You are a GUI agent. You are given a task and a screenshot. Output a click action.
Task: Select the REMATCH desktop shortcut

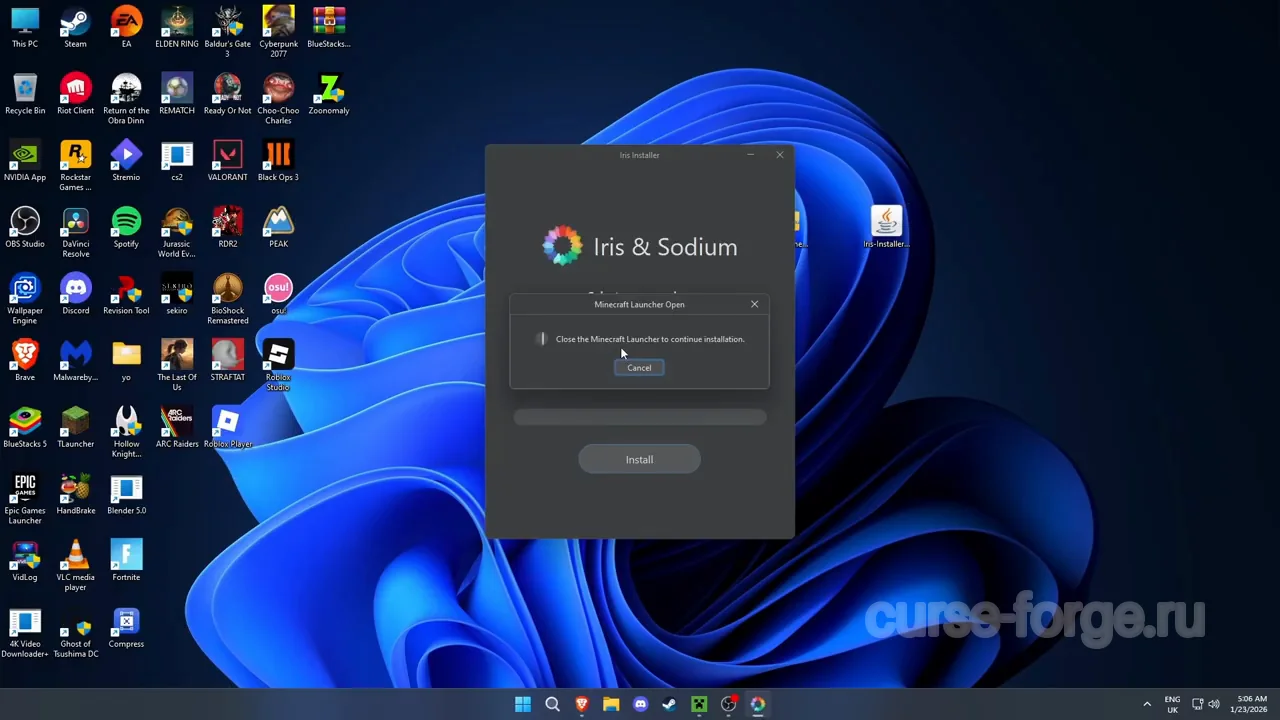177,94
